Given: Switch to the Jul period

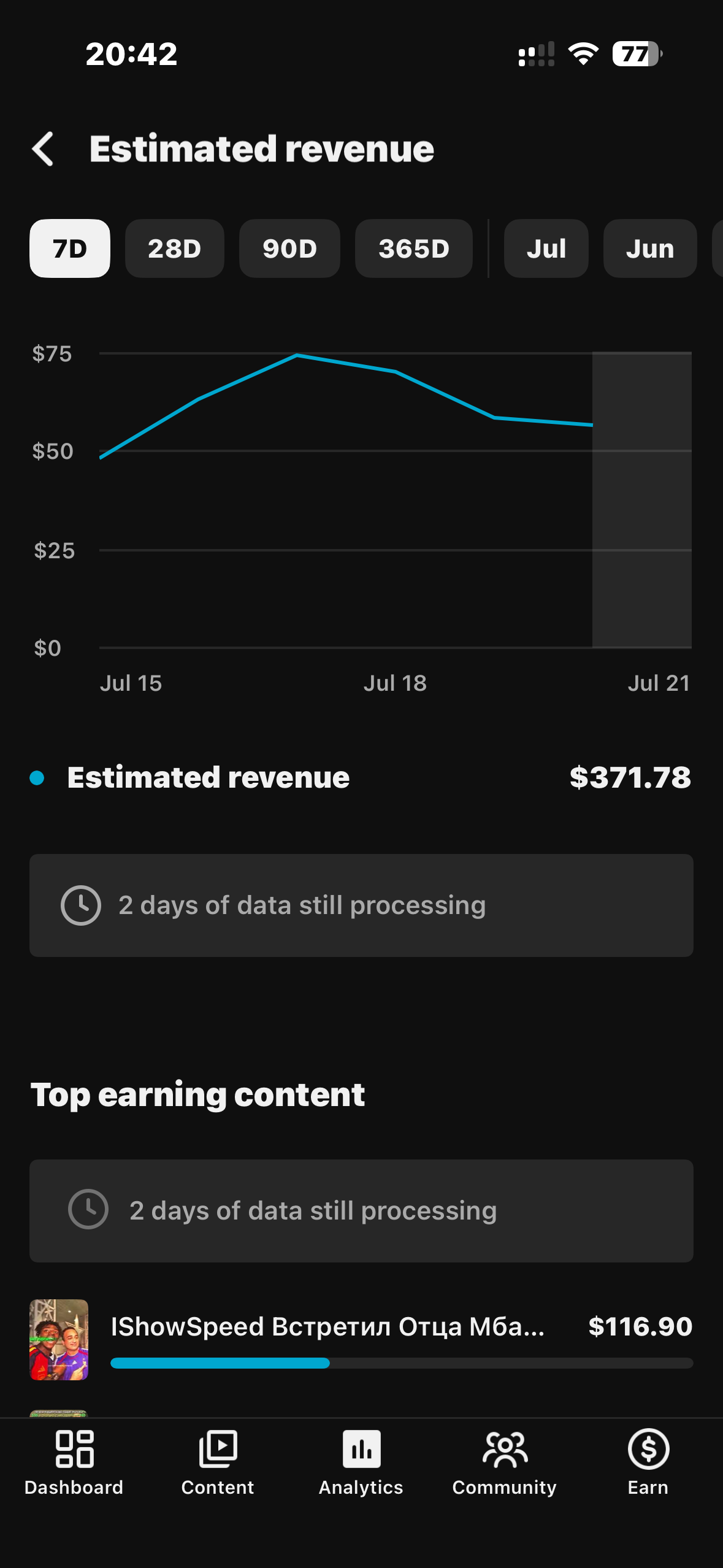Looking at the screenshot, I should (546, 248).
